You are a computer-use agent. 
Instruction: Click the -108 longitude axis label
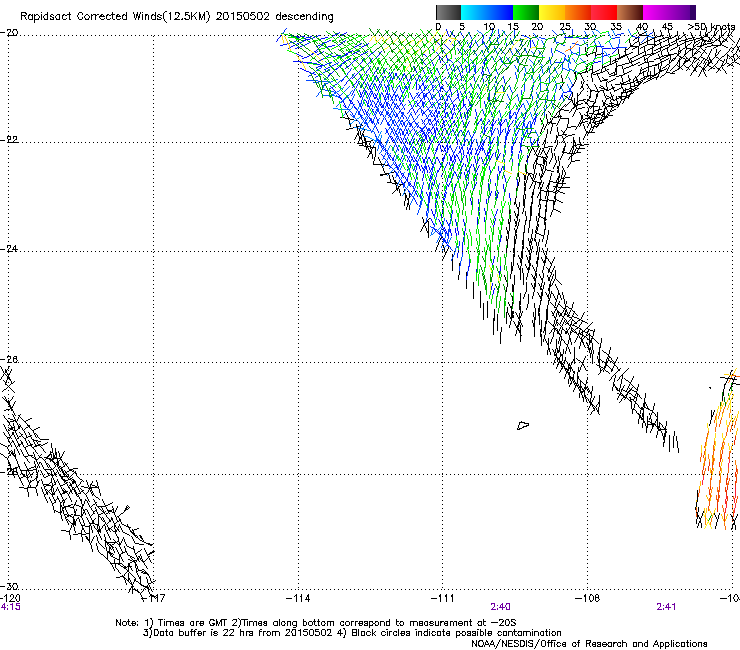(587, 599)
